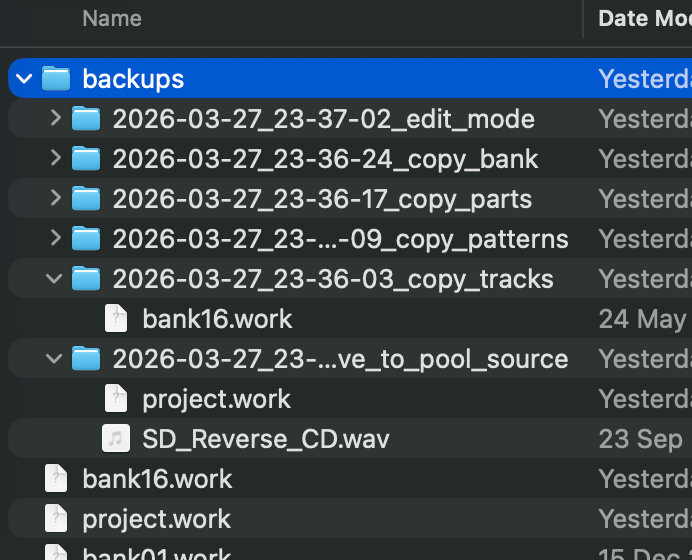The width and height of the screenshot is (692, 560).
Task: Select the bank01.work file row
Action: (x=157, y=554)
